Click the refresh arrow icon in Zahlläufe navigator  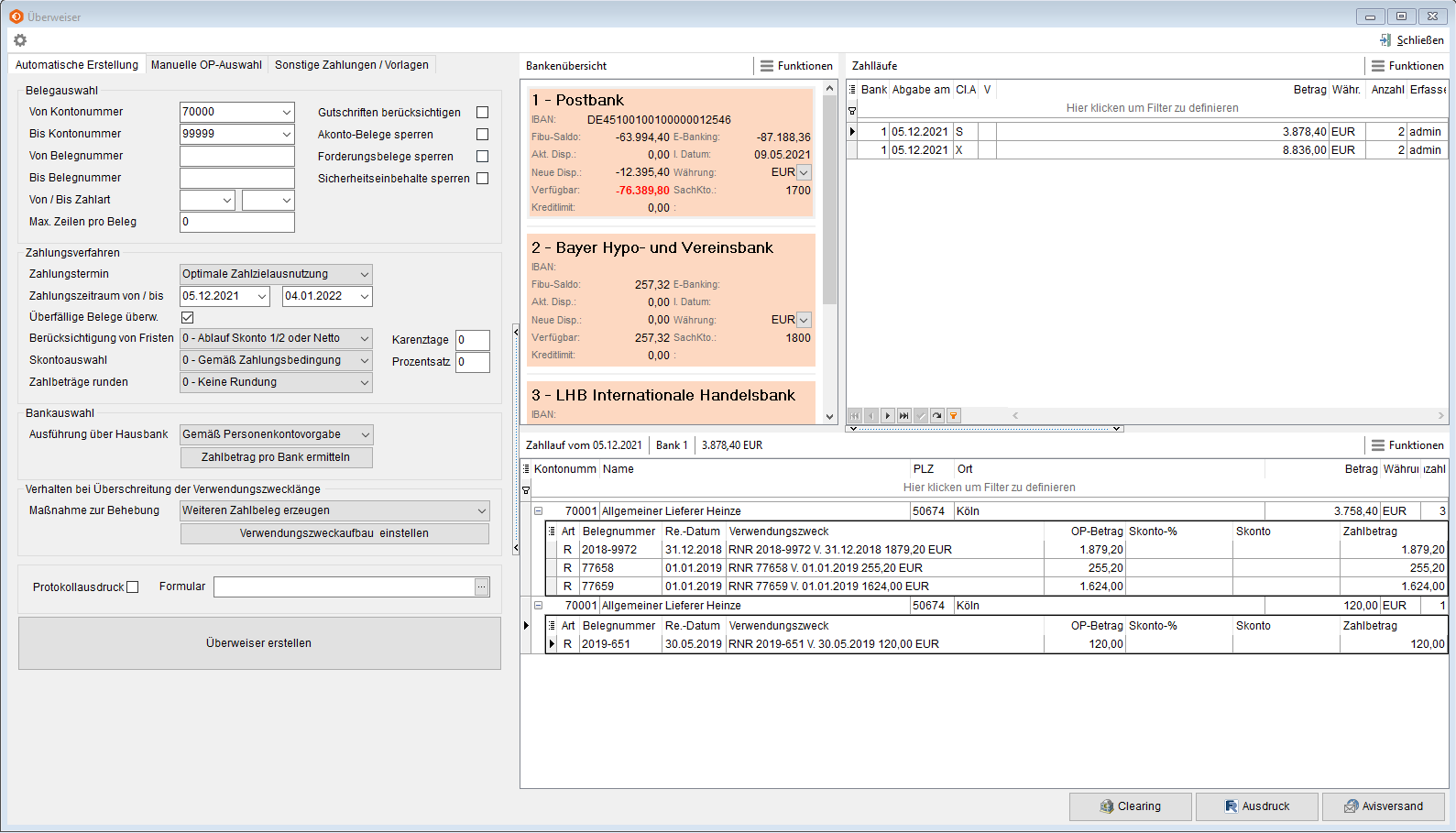coord(936,416)
